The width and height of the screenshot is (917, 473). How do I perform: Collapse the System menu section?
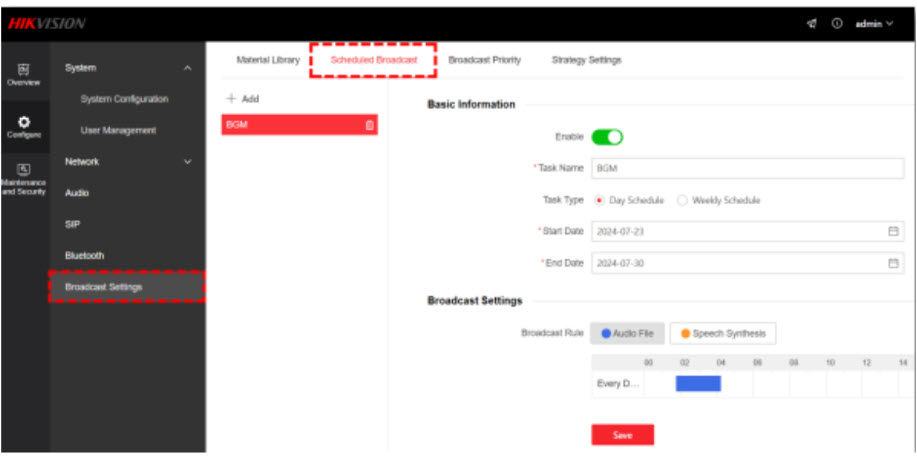[188, 68]
